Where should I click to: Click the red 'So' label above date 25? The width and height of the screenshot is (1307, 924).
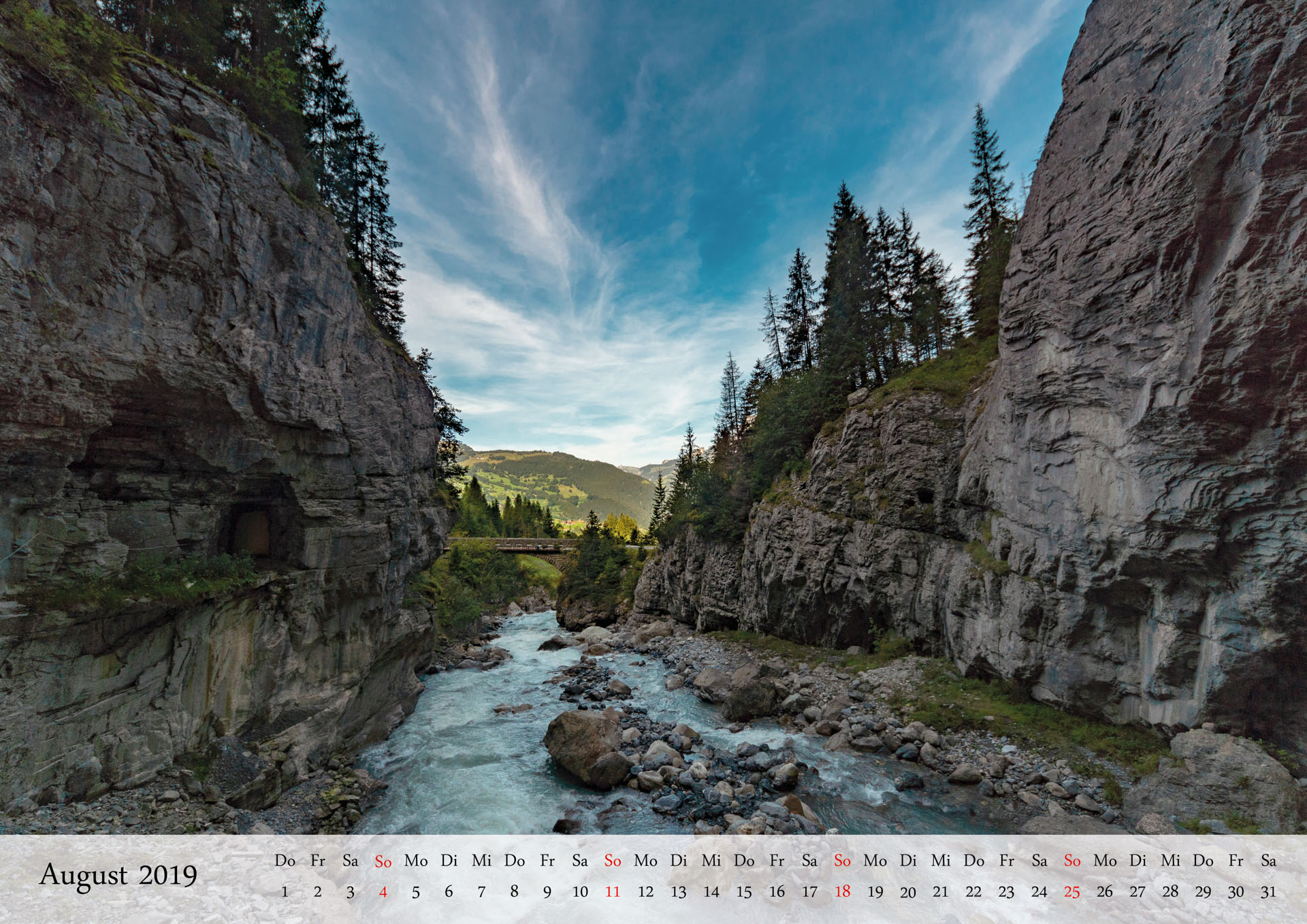1072,861
